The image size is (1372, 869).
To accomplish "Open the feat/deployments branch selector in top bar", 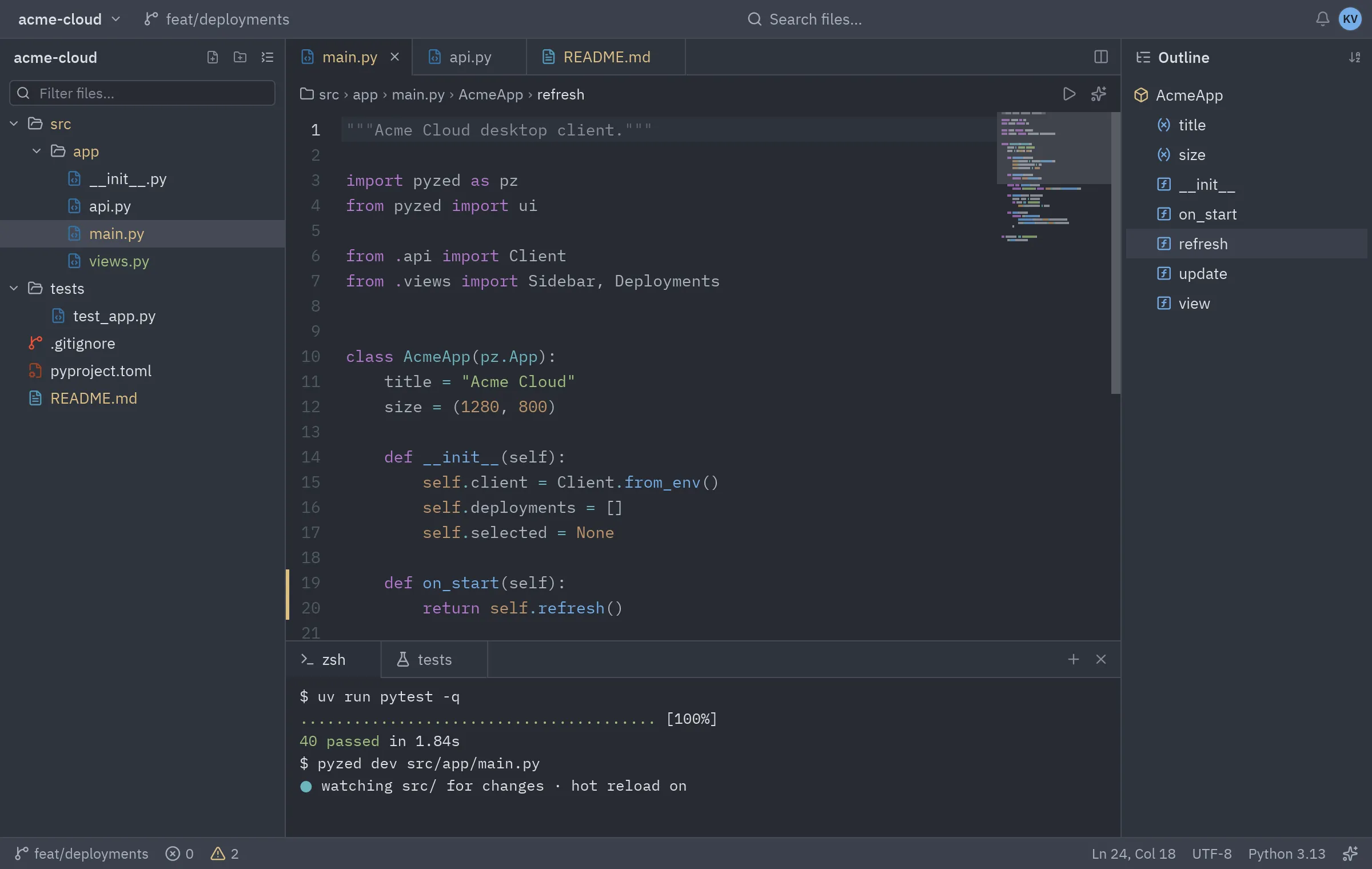I will tap(217, 19).
